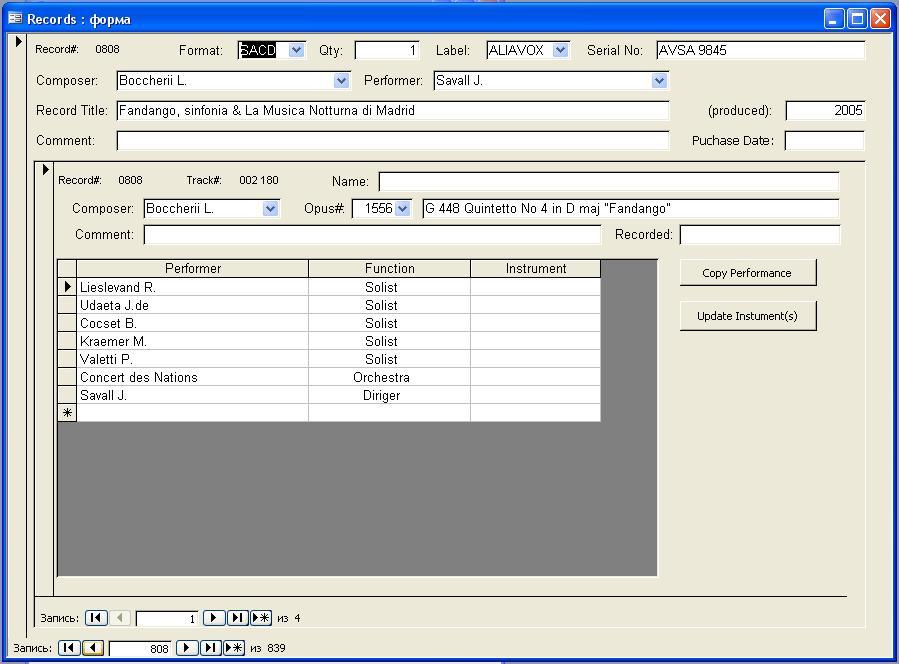The image size is (899, 664).
Task: Expand the Opus# 1556 dropdown
Action: (x=402, y=209)
